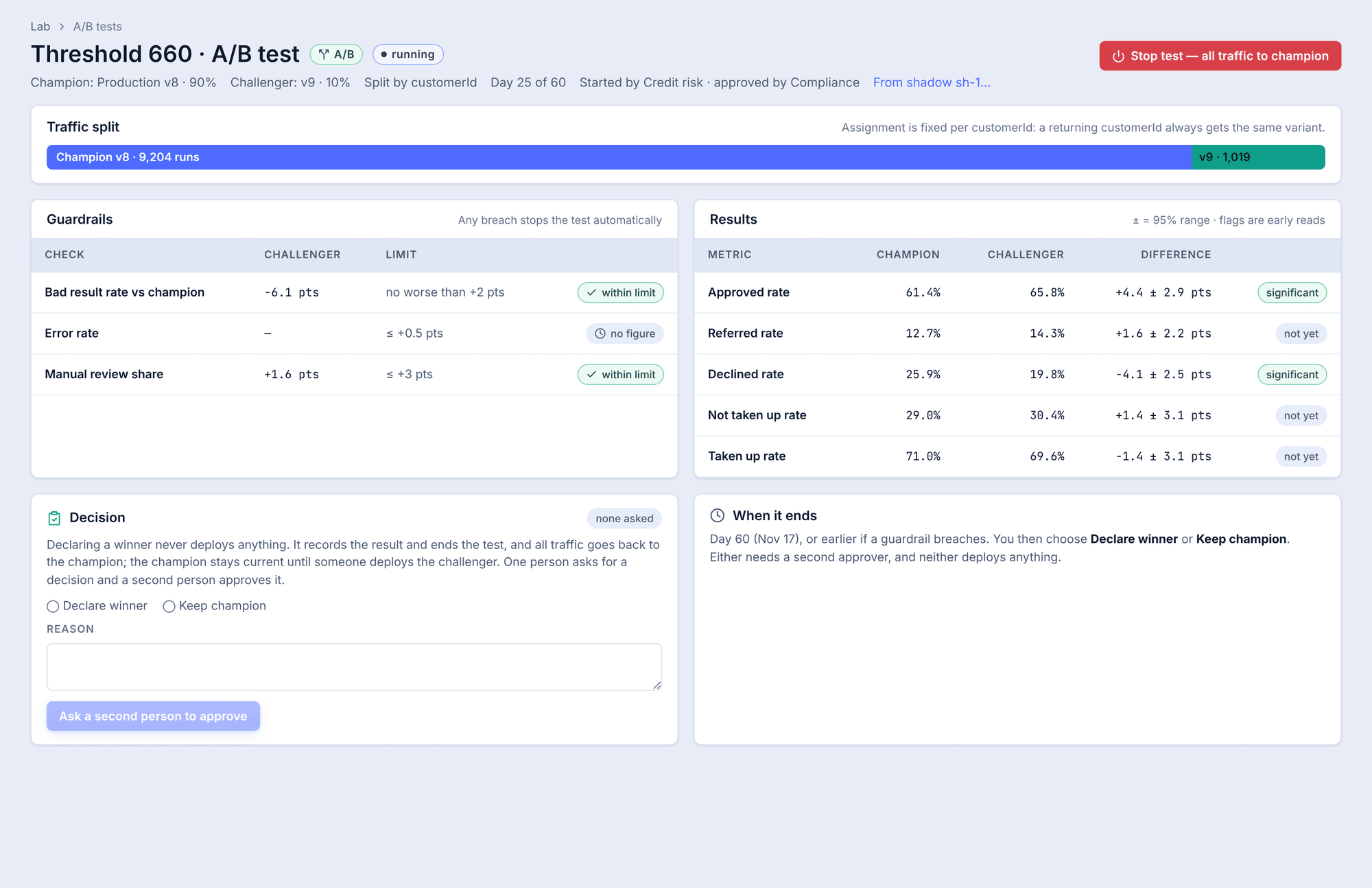Click the Split by customerId text
Viewport: 1372px width, 888px height.
coord(421,82)
